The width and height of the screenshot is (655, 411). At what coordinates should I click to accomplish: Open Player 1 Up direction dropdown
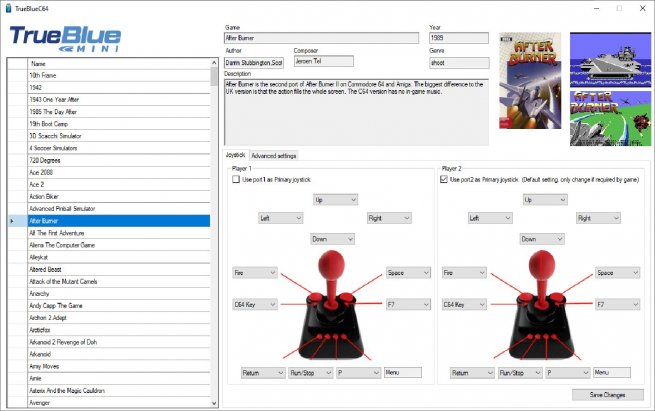[335, 200]
